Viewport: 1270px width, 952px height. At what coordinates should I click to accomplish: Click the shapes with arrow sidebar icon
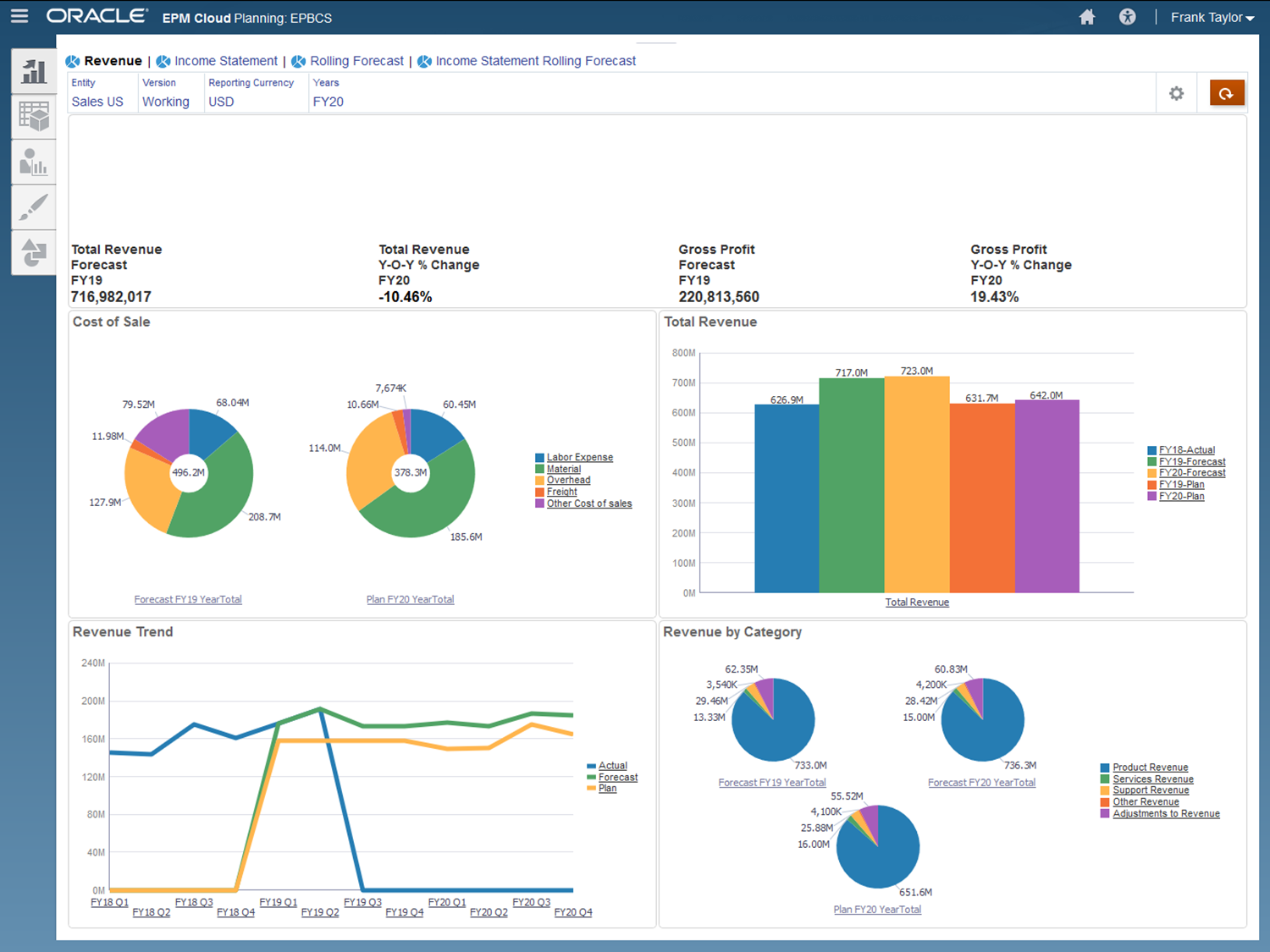tap(34, 252)
